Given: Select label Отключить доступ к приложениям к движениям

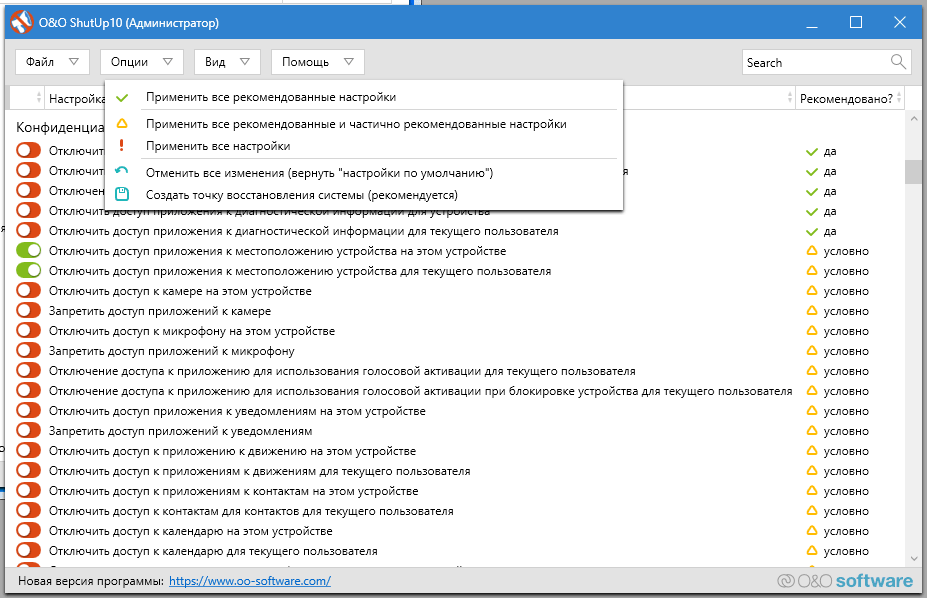Looking at the screenshot, I should (x=260, y=471).
